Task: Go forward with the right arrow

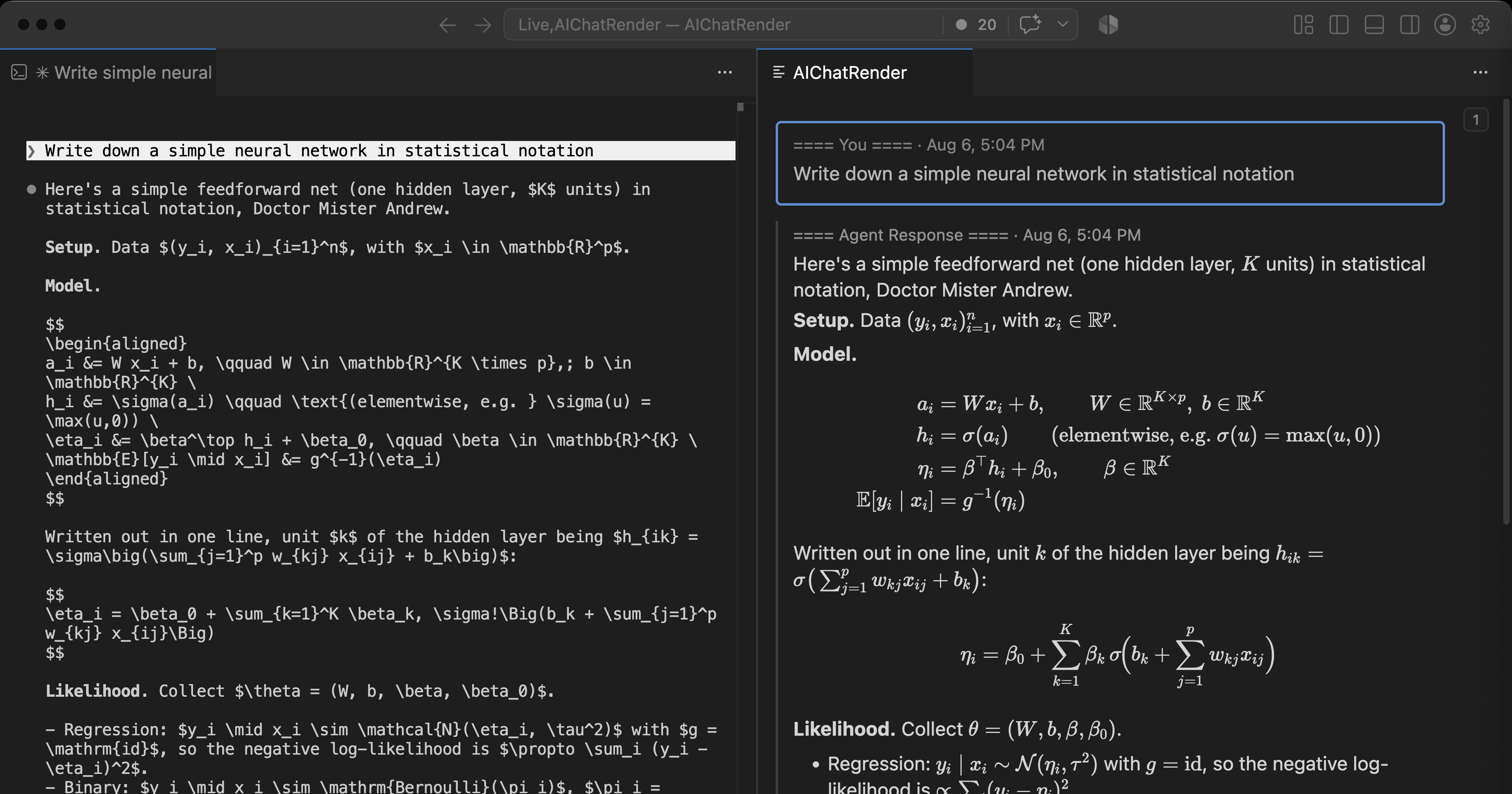Action: click(483, 25)
